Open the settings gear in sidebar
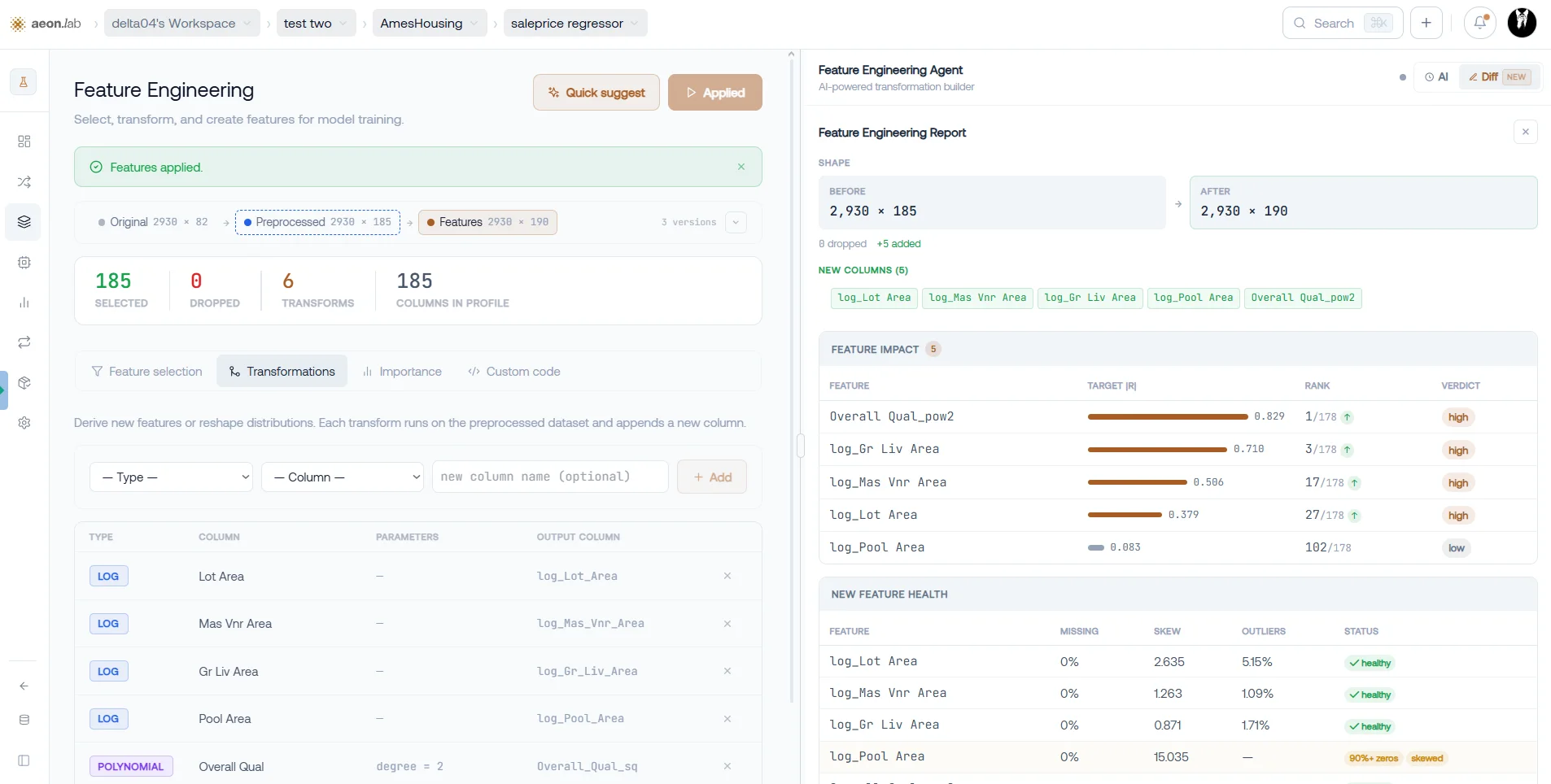The image size is (1551, 784). (24, 423)
